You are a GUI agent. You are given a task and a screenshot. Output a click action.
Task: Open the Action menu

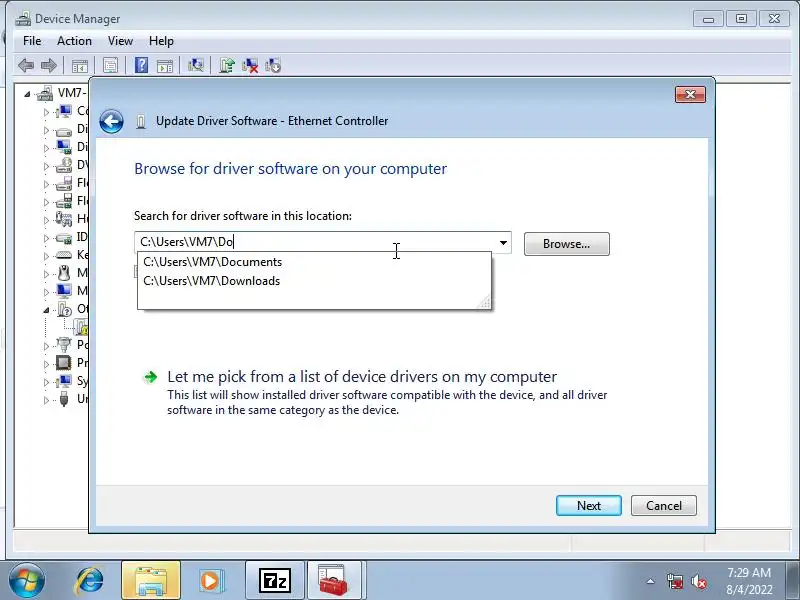click(74, 41)
